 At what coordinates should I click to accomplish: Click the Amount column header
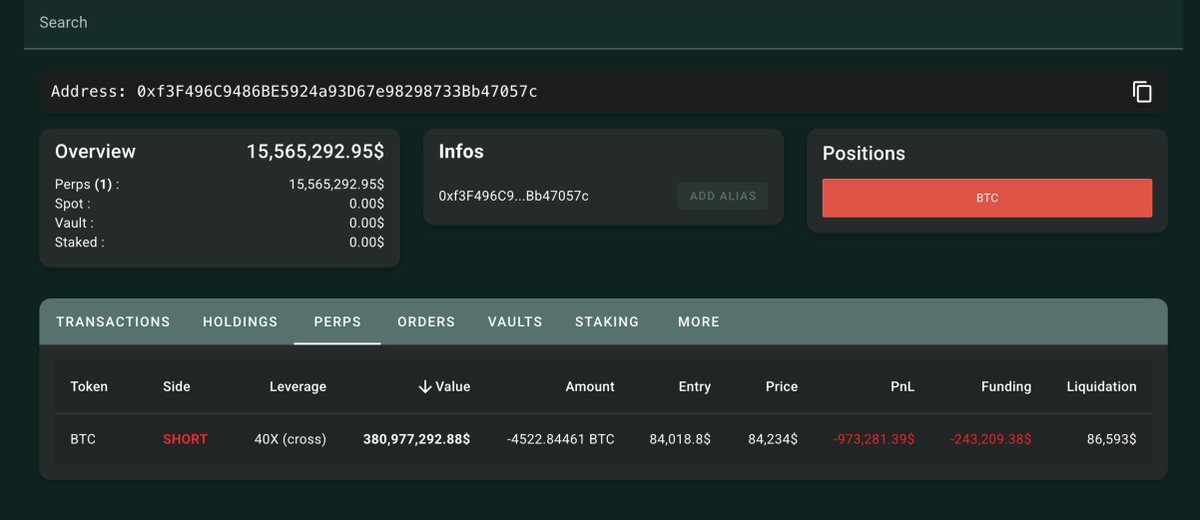click(590, 386)
